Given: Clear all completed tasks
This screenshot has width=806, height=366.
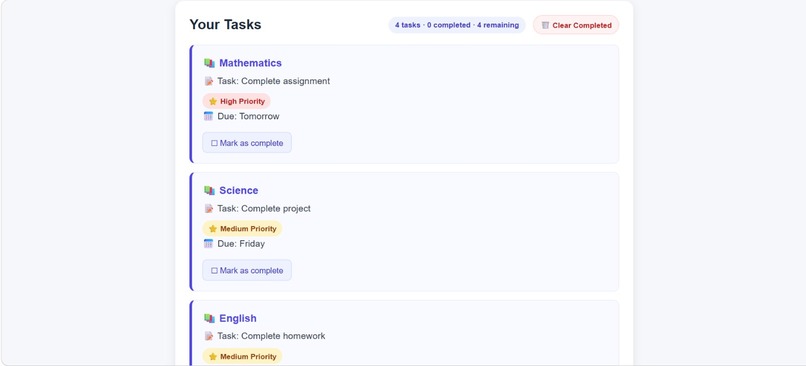Looking at the screenshot, I should tap(576, 25).
